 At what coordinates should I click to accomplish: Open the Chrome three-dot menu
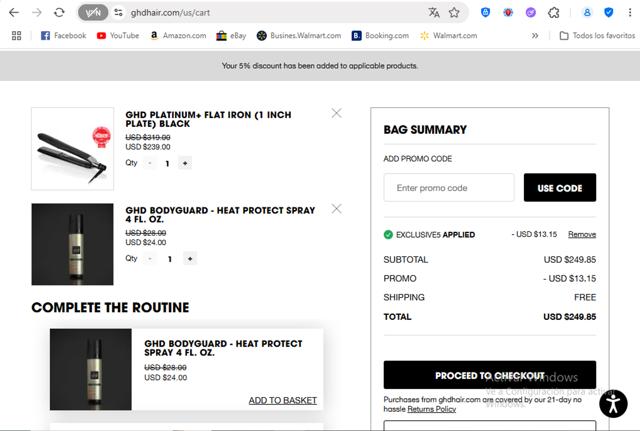point(630,13)
